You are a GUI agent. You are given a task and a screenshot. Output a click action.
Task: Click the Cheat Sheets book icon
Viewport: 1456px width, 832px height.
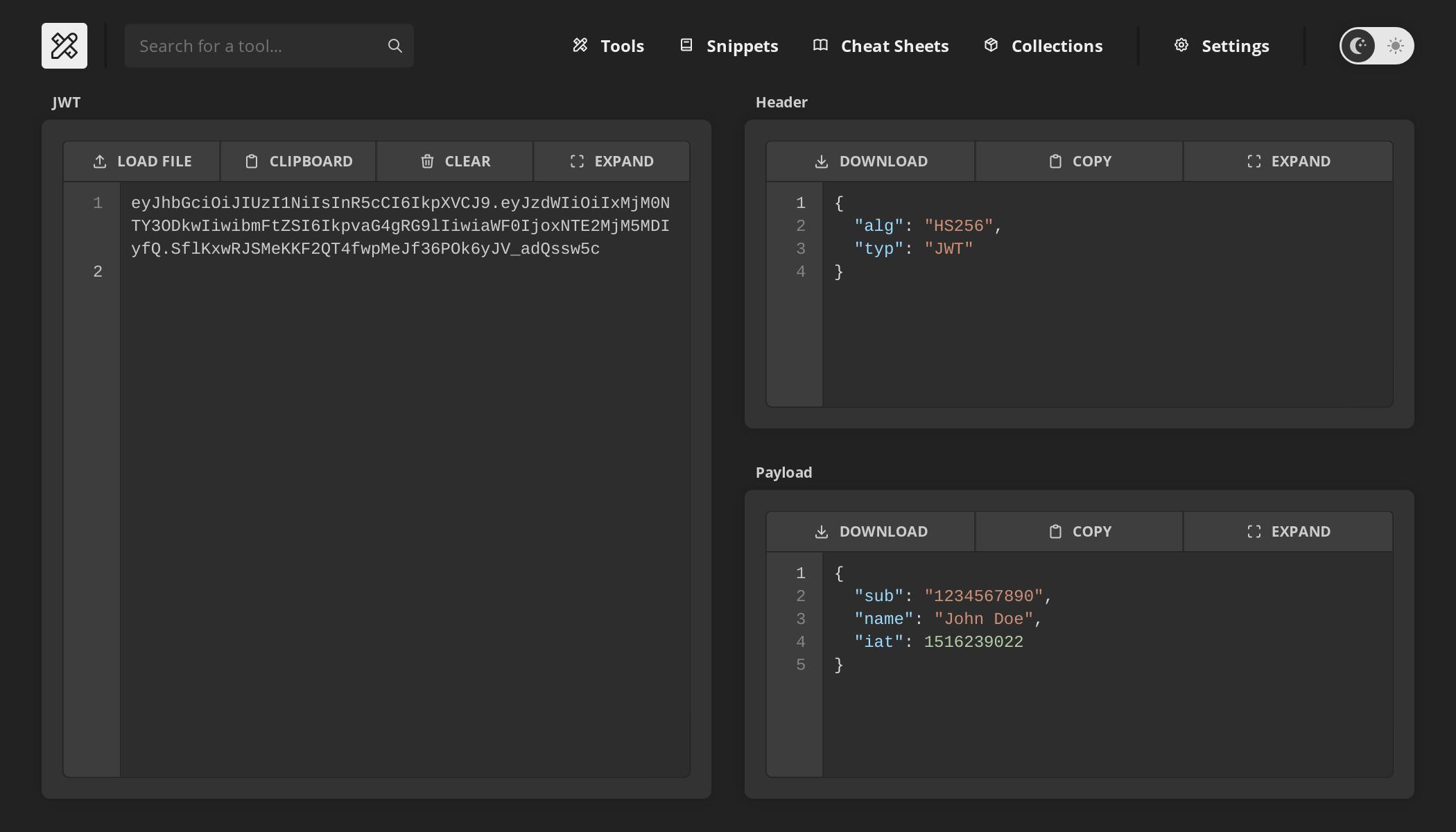(x=821, y=45)
